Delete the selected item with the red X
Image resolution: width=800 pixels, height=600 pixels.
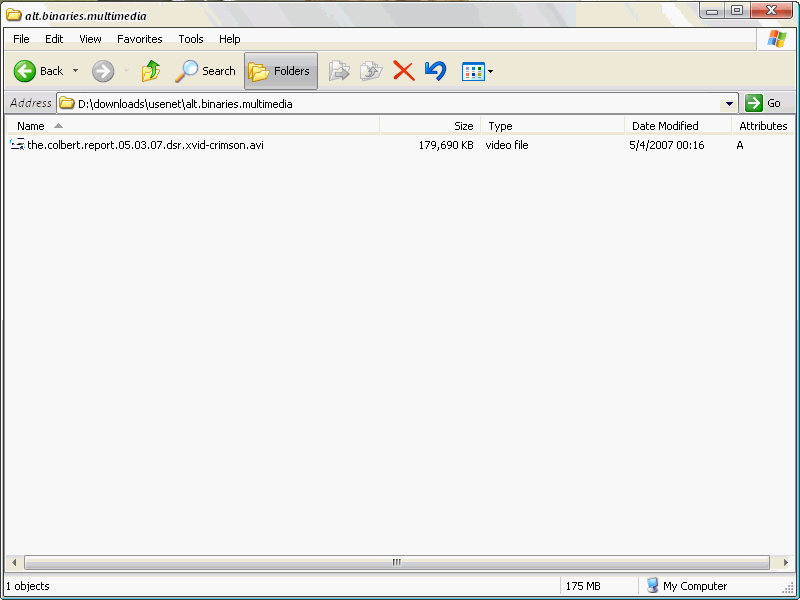click(404, 71)
